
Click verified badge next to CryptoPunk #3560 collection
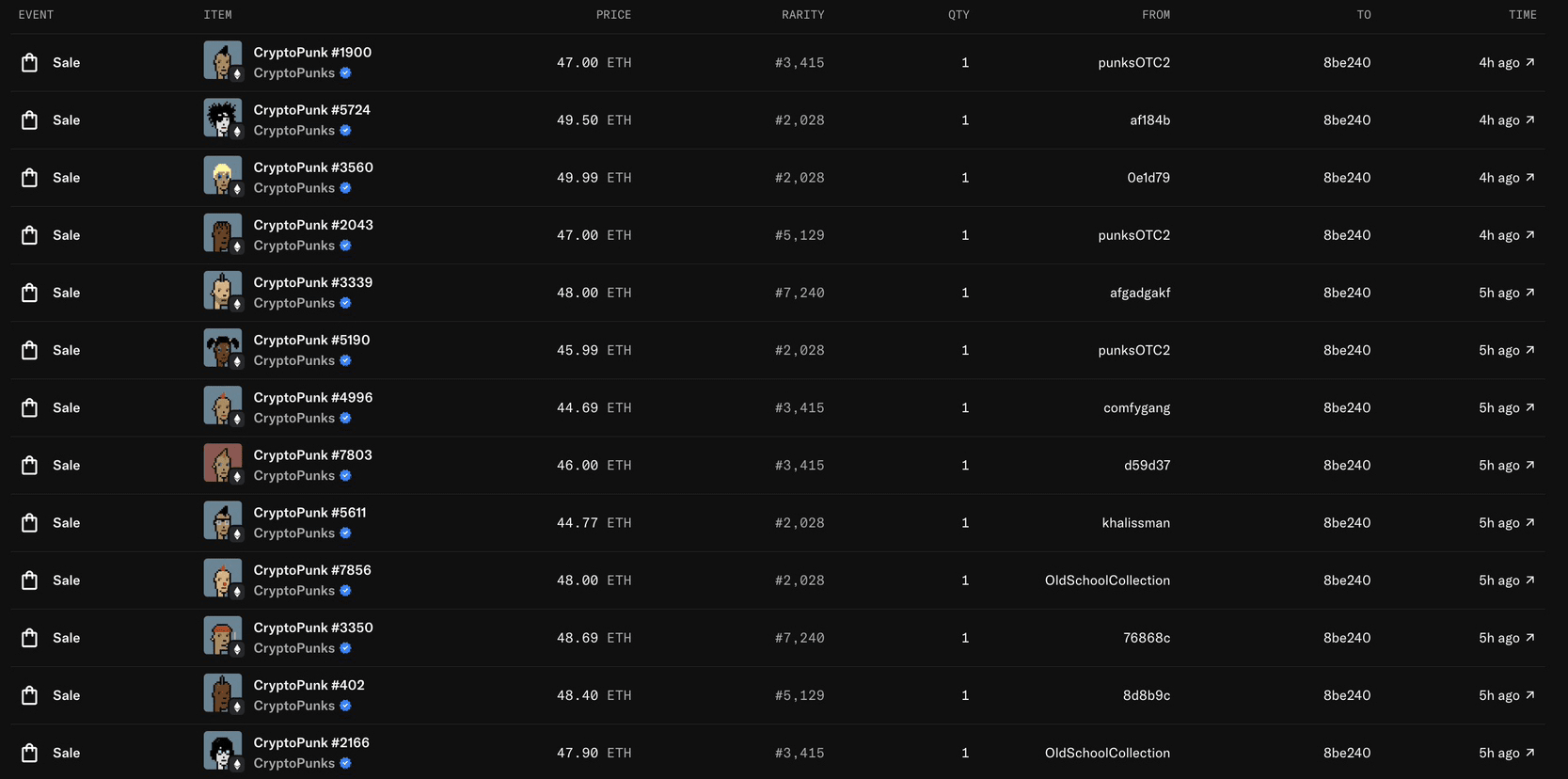345,188
